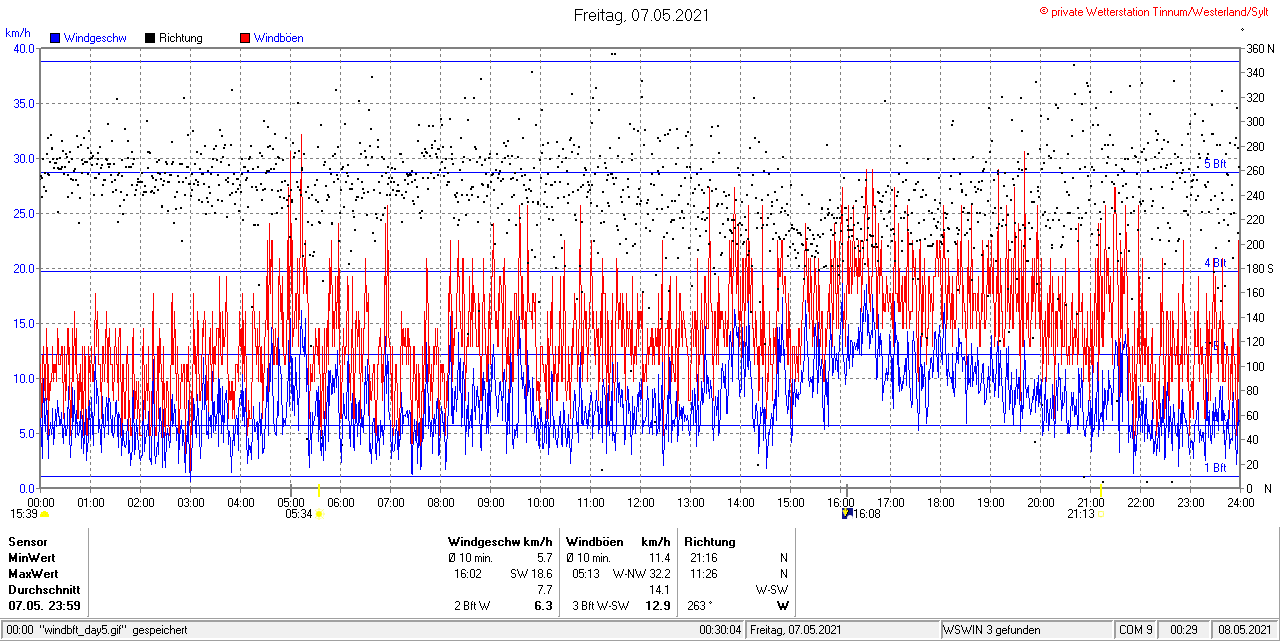Click the 06:00 time axis label
The height and width of the screenshot is (641, 1280).
pos(340,503)
